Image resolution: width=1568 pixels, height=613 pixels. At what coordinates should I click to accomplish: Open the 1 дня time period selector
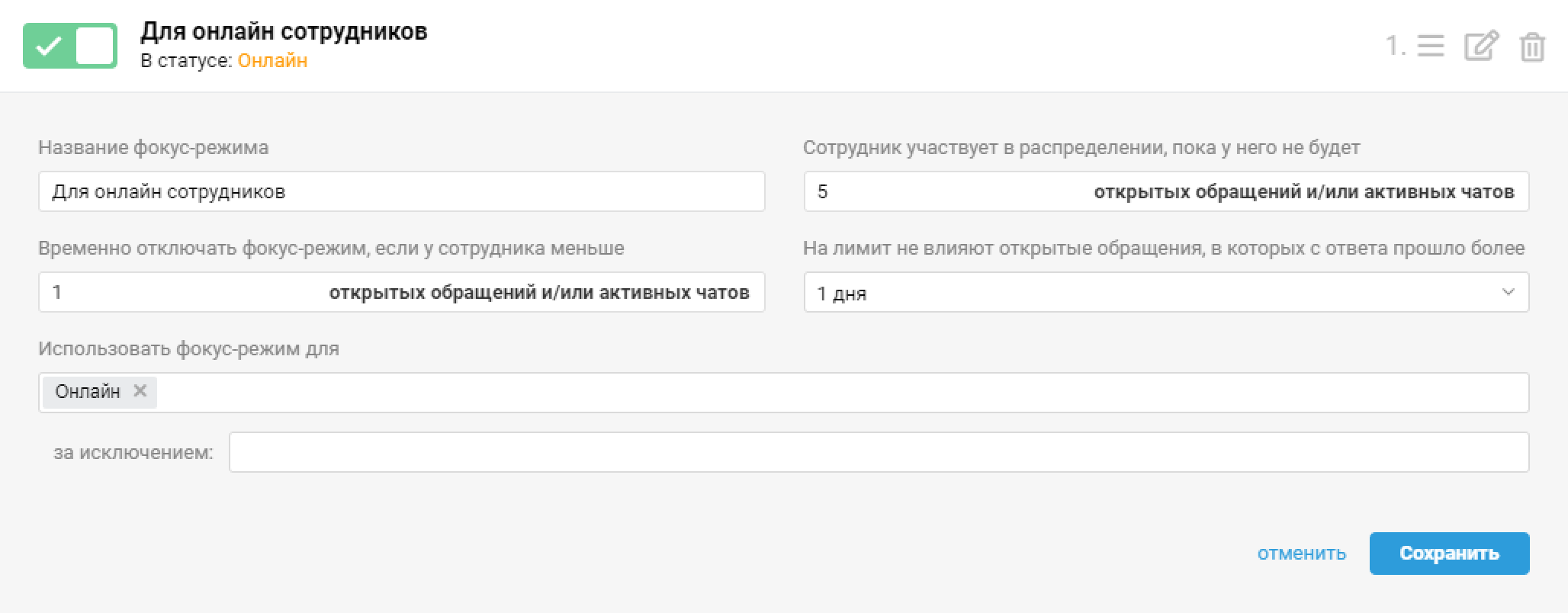1144,293
